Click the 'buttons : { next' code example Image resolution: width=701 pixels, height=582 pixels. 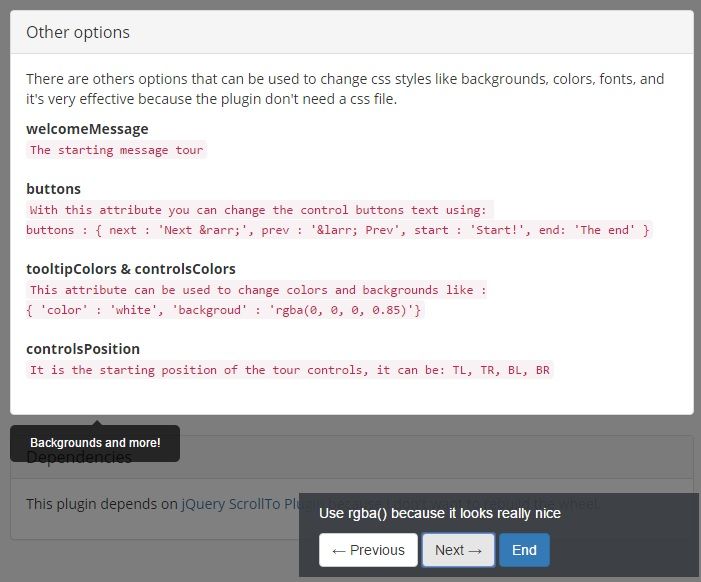338,230
